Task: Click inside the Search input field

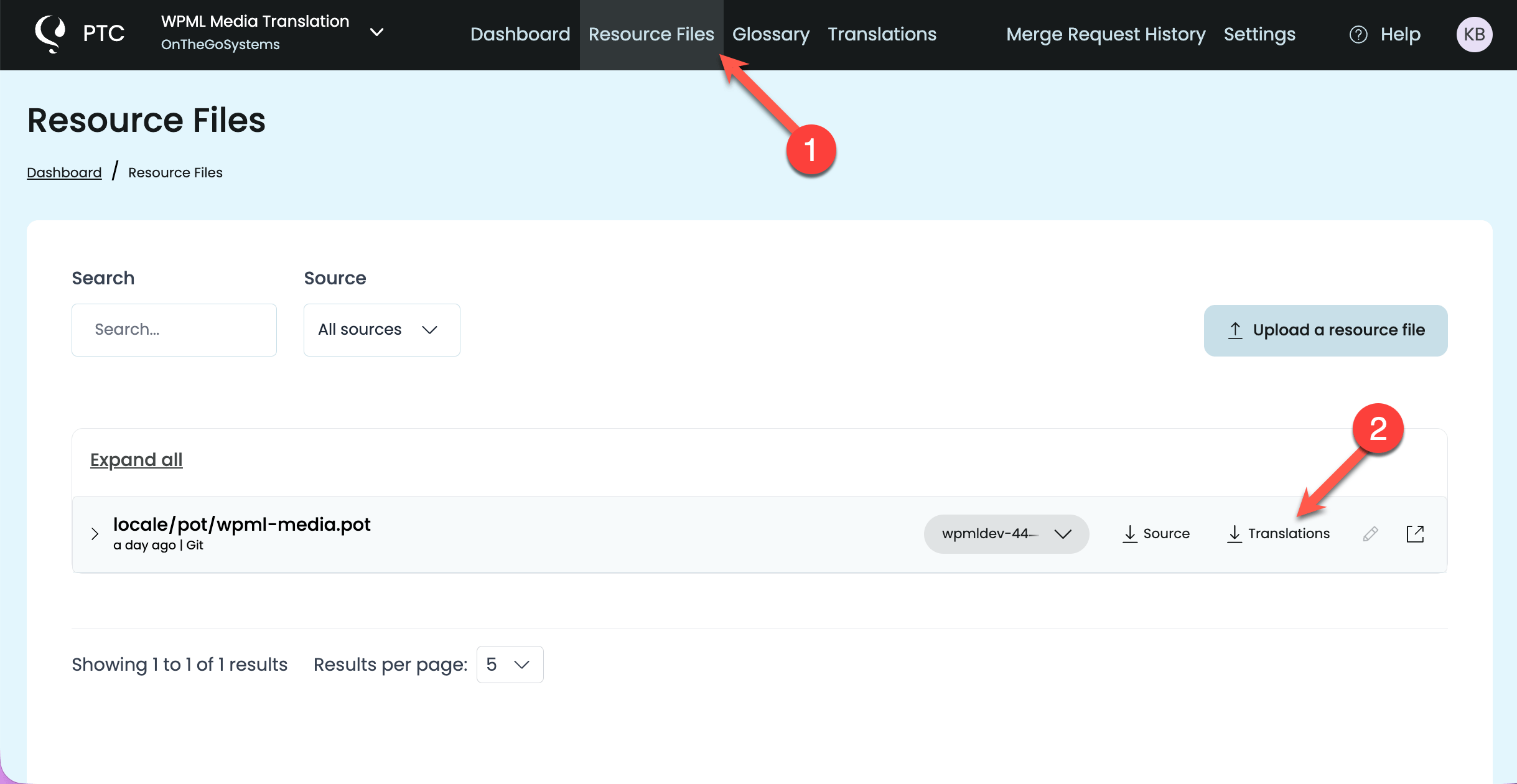Action: pyautogui.click(x=174, y=329)
